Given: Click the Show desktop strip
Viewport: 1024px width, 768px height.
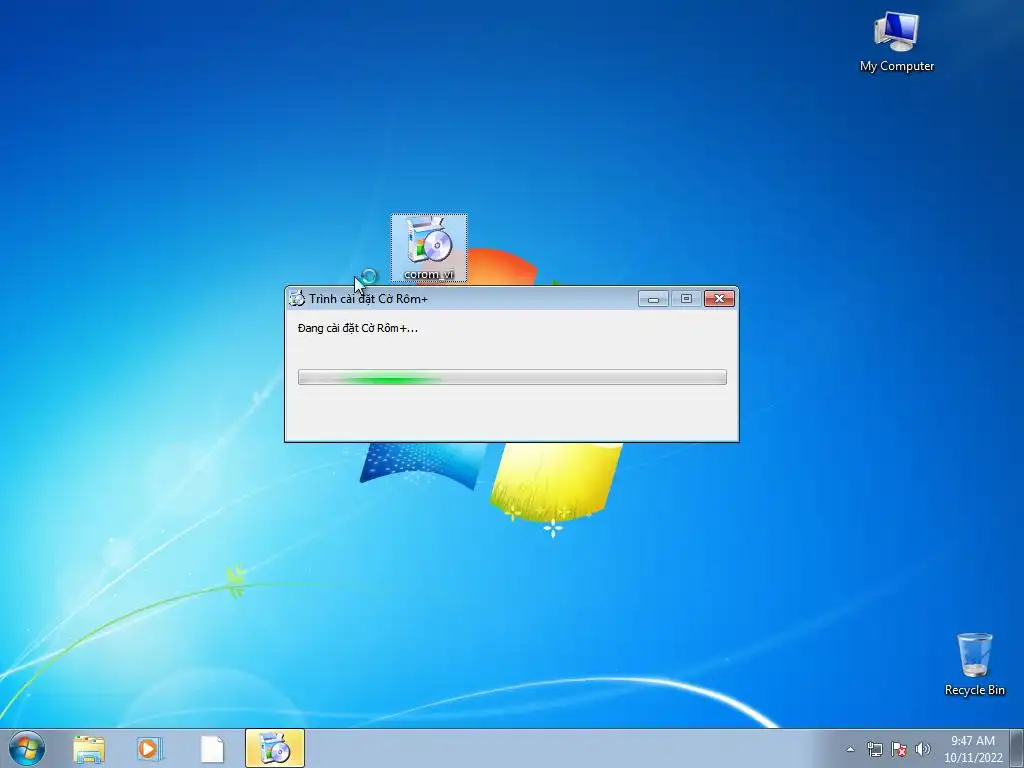Looking at the screenshot, I should [1017, 748].
